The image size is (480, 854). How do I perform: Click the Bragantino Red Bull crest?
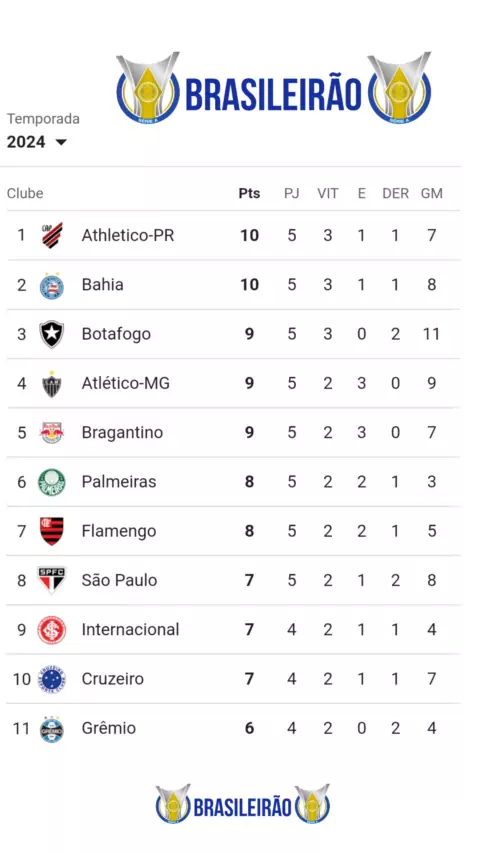[52, 432]
